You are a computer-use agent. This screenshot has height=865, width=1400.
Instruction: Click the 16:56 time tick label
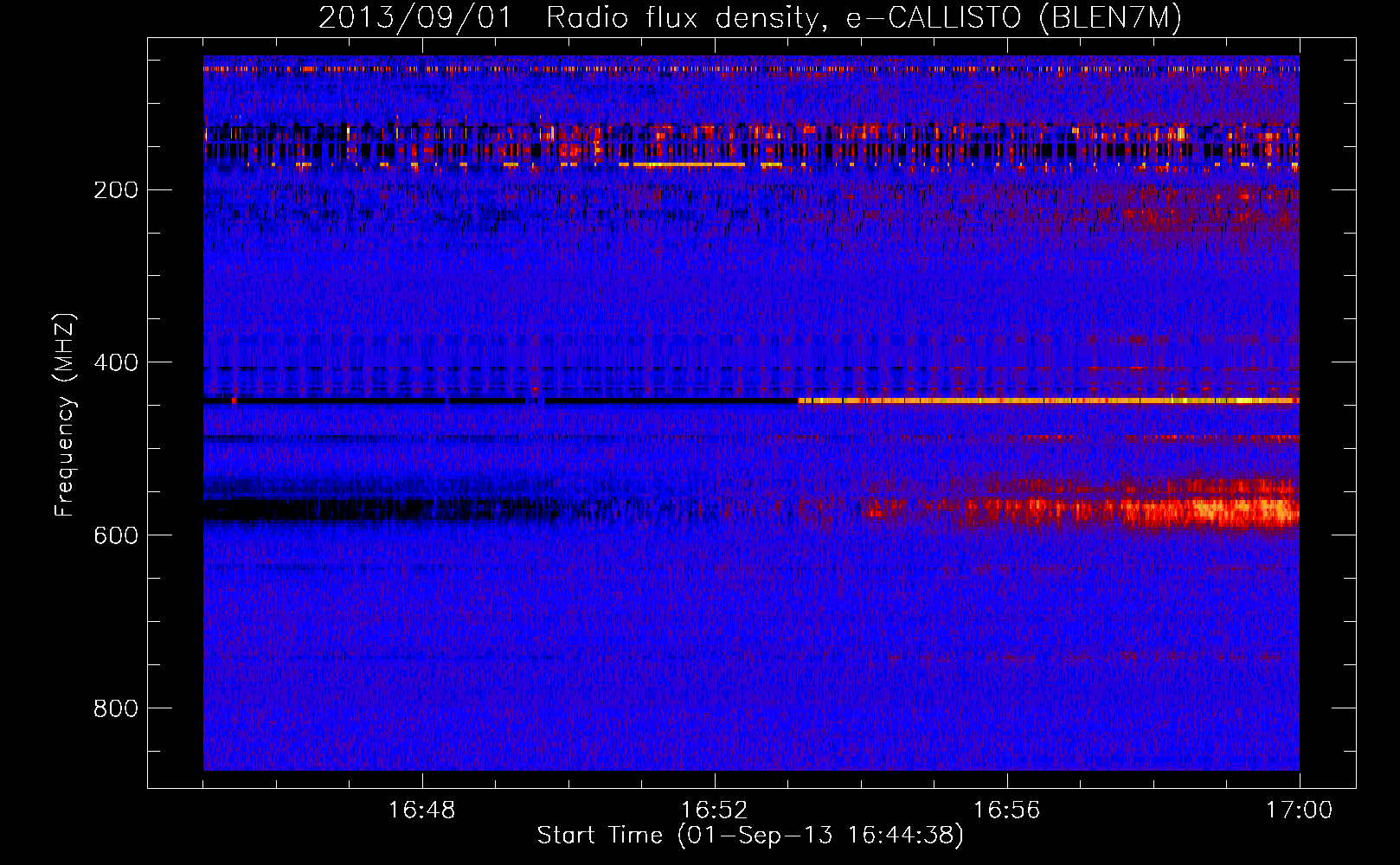[x=1007, y=811]
